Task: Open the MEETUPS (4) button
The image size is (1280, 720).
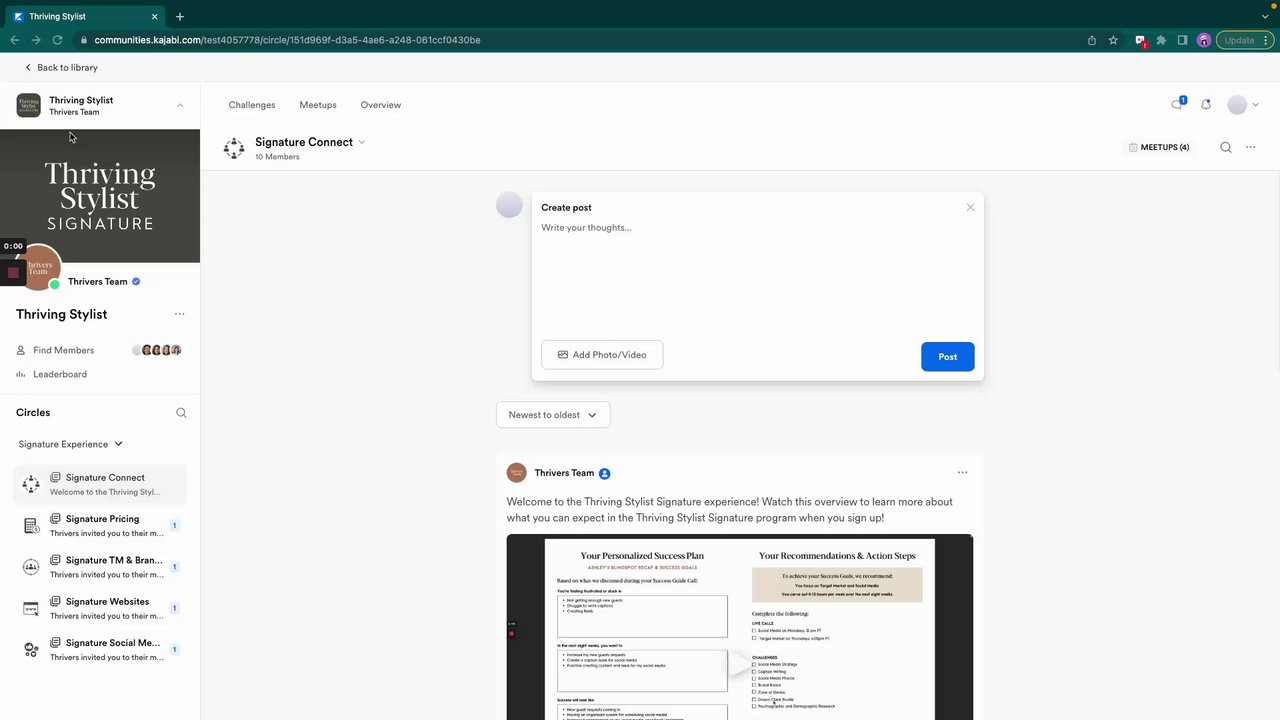Action: (x=1159, y=147)
